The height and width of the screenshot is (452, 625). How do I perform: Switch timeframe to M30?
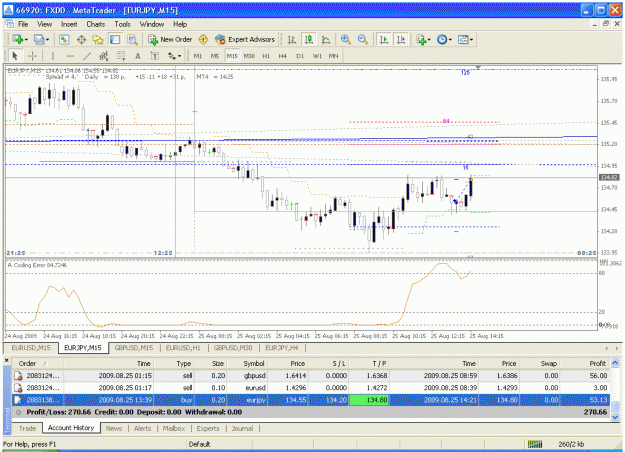tap(249, 56)
